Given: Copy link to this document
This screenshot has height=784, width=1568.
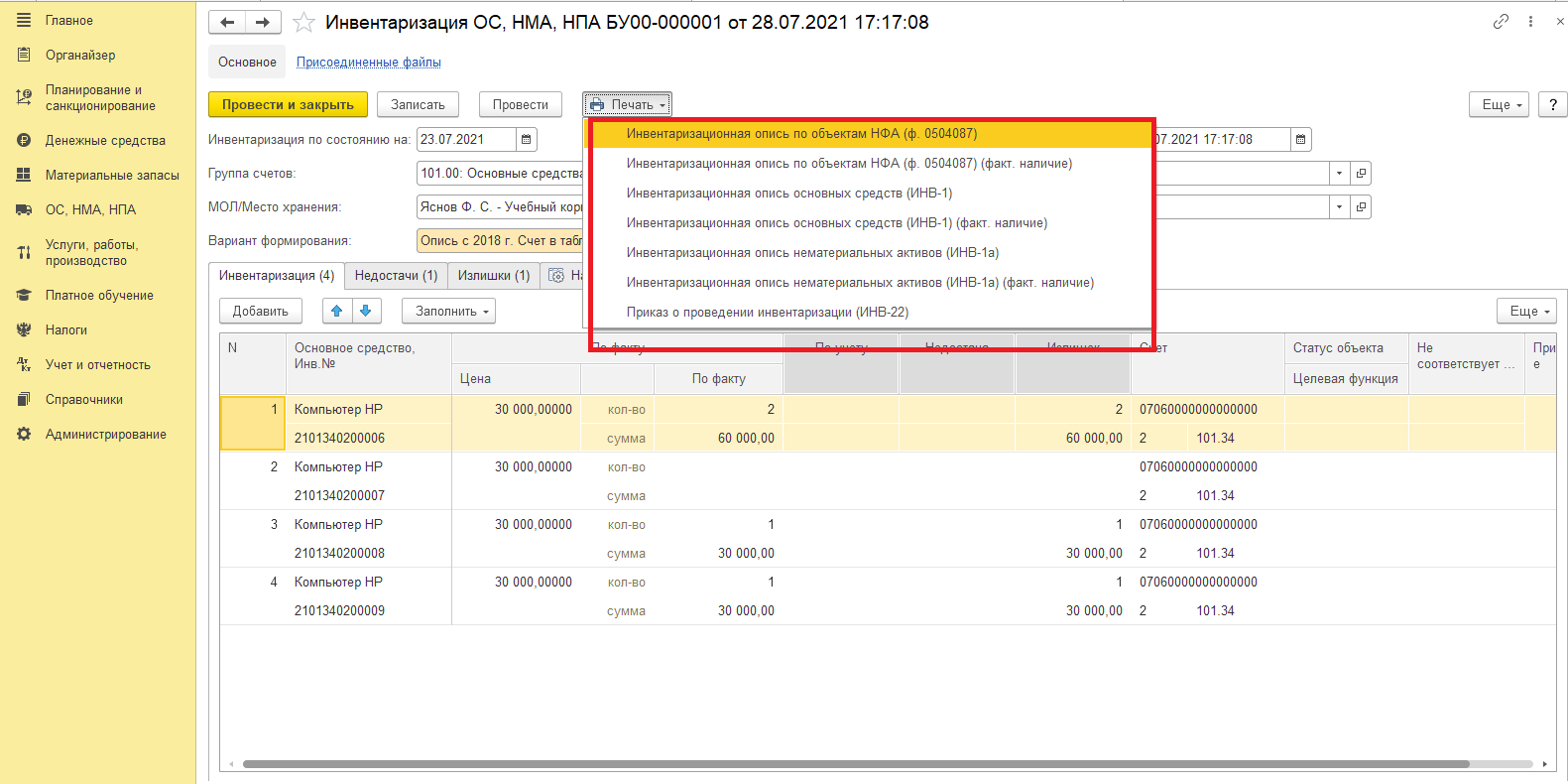Looking at the screenshot, I should tap(1502, 21).
